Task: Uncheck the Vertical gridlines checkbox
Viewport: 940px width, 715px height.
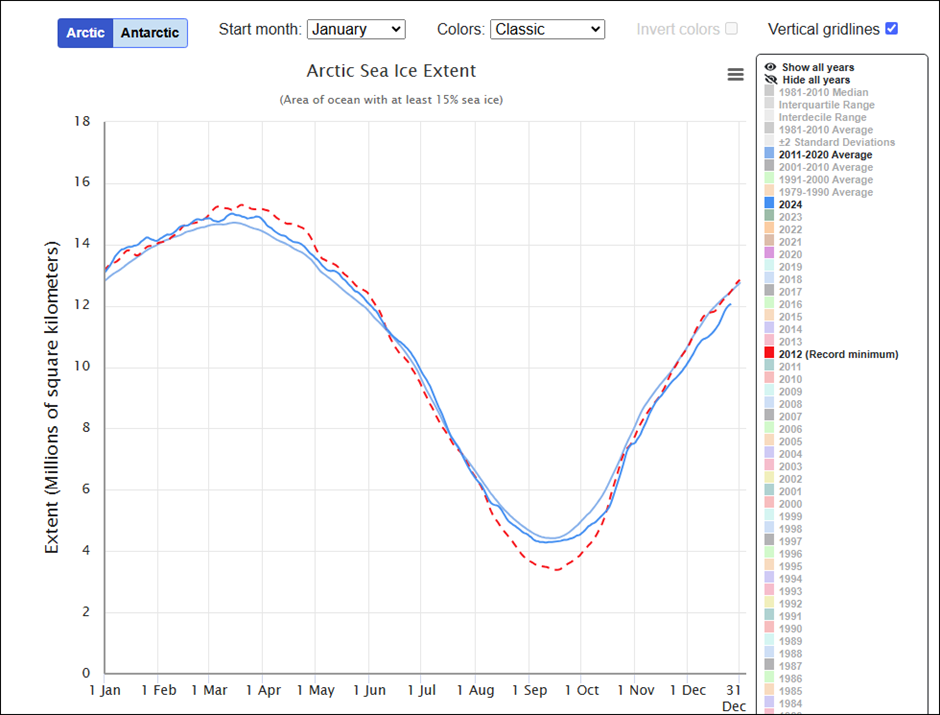Action: point(891,29)
